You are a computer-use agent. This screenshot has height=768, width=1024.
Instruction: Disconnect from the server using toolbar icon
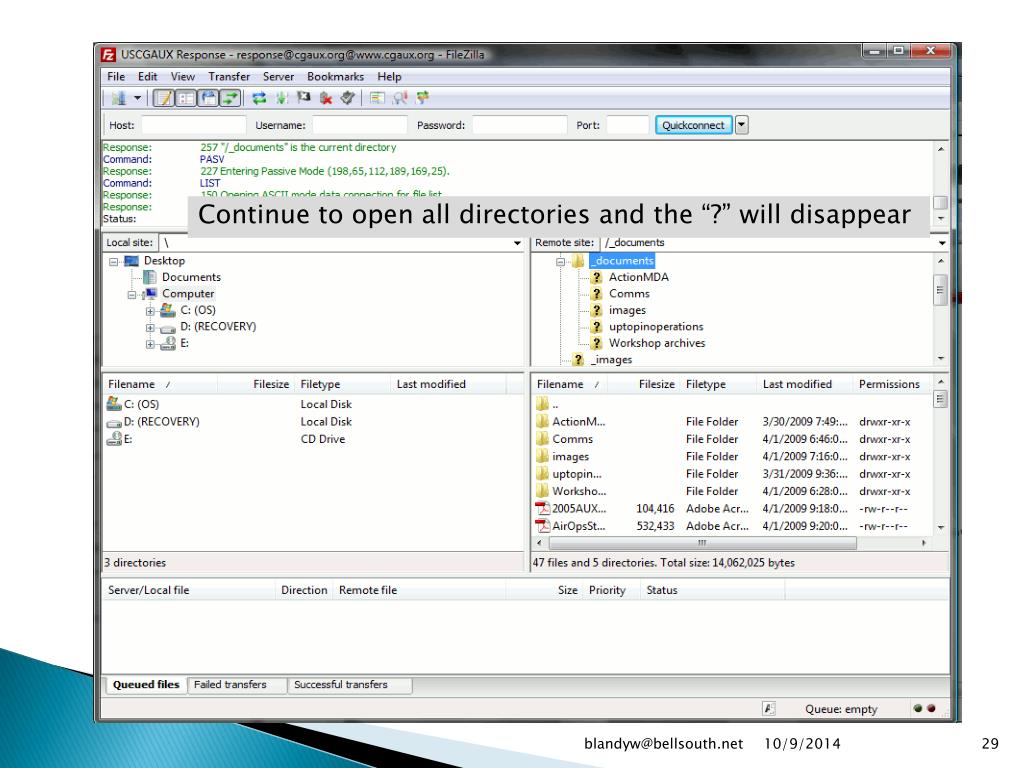coord(326,99)
